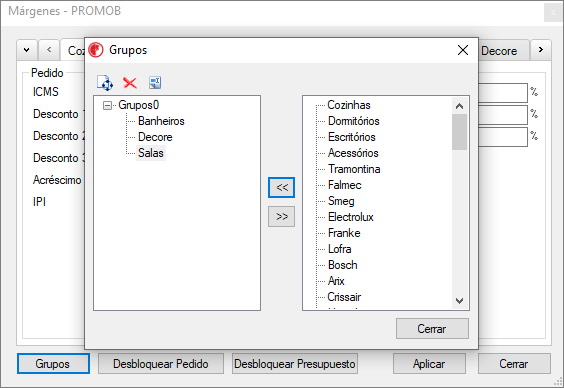The height and width of the screenshot is (388, 564).
Task: Click the ICMS label
Action: pyautogui.click(x=46, y=92)
